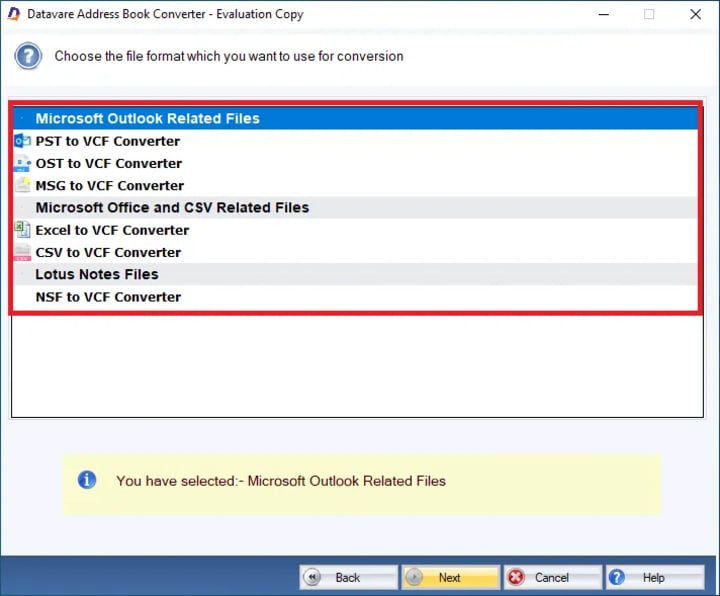This screenshot has width=720, height=596.
Task: Choose MSG to VCF Converter
Action: click(355, 186)
